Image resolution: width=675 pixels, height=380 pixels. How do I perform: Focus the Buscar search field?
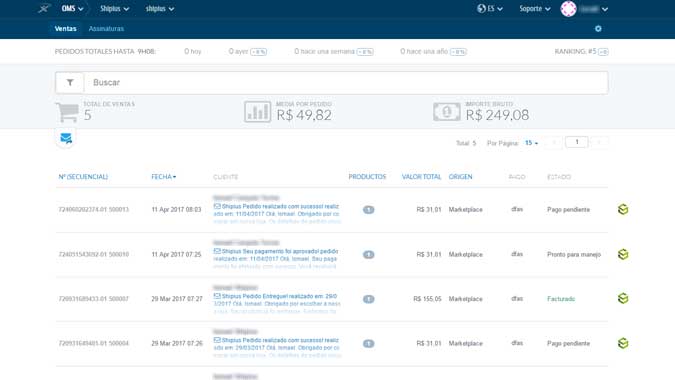(x=346, y=83)
